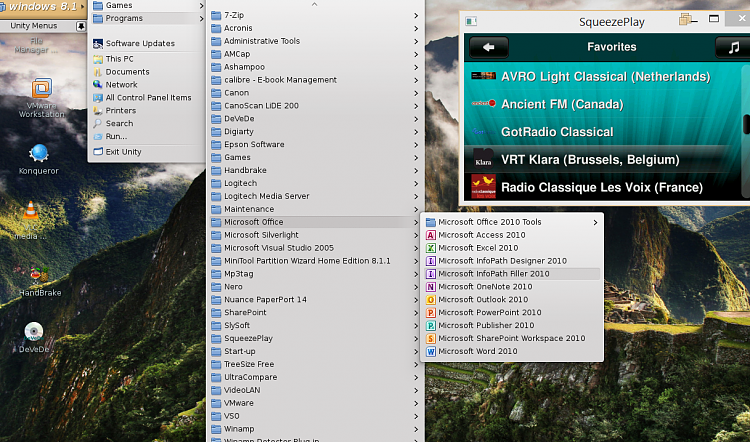Open Documents from the Unity menu
The width and height of the screenshot is (750, 442).
(147, 72)
